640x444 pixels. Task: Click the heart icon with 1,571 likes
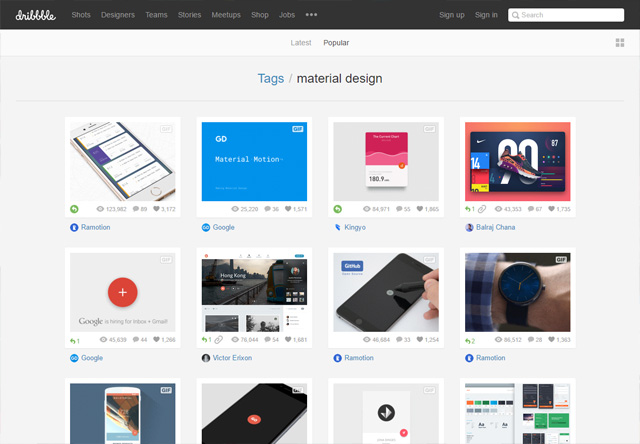click(288, 209)
